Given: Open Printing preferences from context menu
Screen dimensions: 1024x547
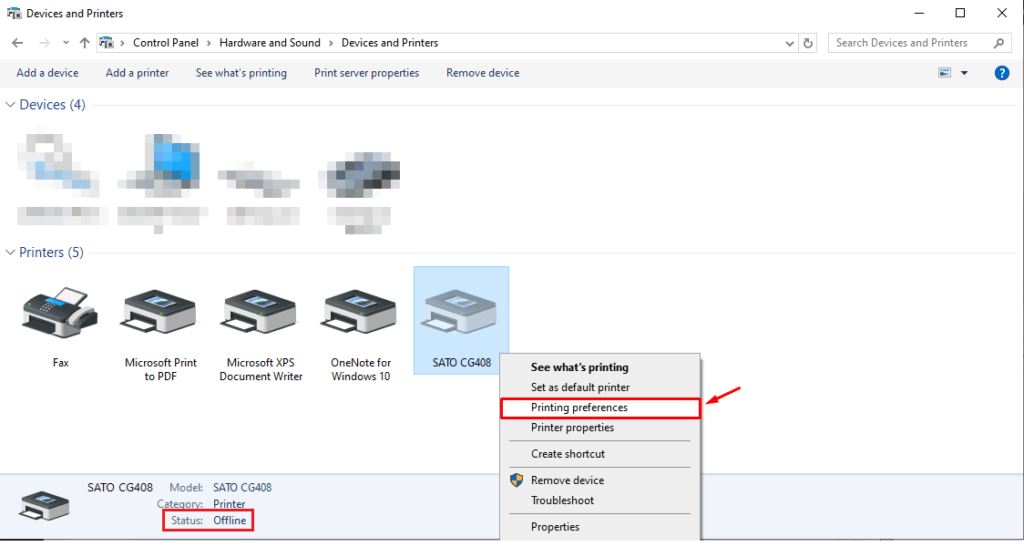Looking at the screenshot, I should 600,408.
